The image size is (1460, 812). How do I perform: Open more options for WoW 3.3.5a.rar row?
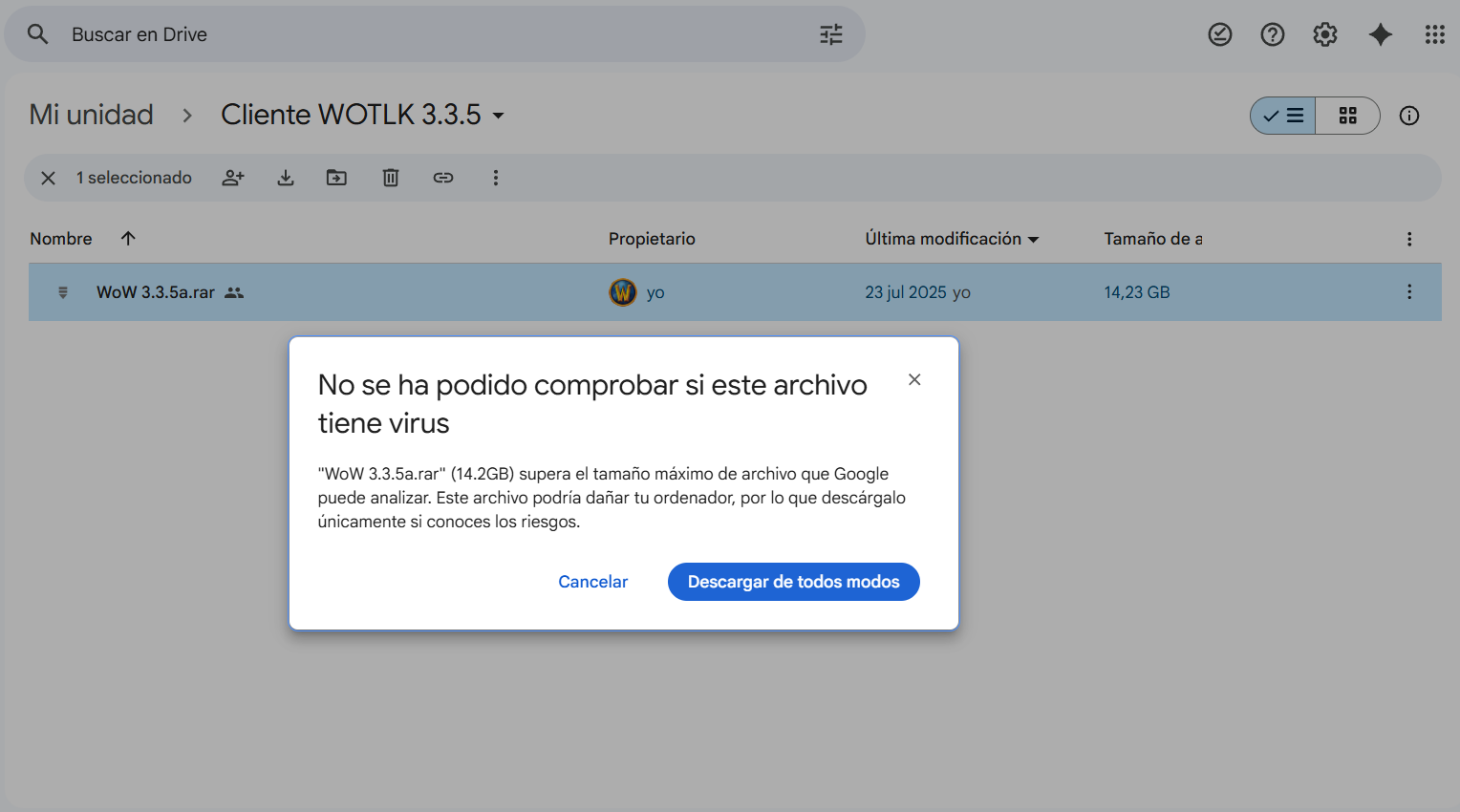pos(1409,292)
